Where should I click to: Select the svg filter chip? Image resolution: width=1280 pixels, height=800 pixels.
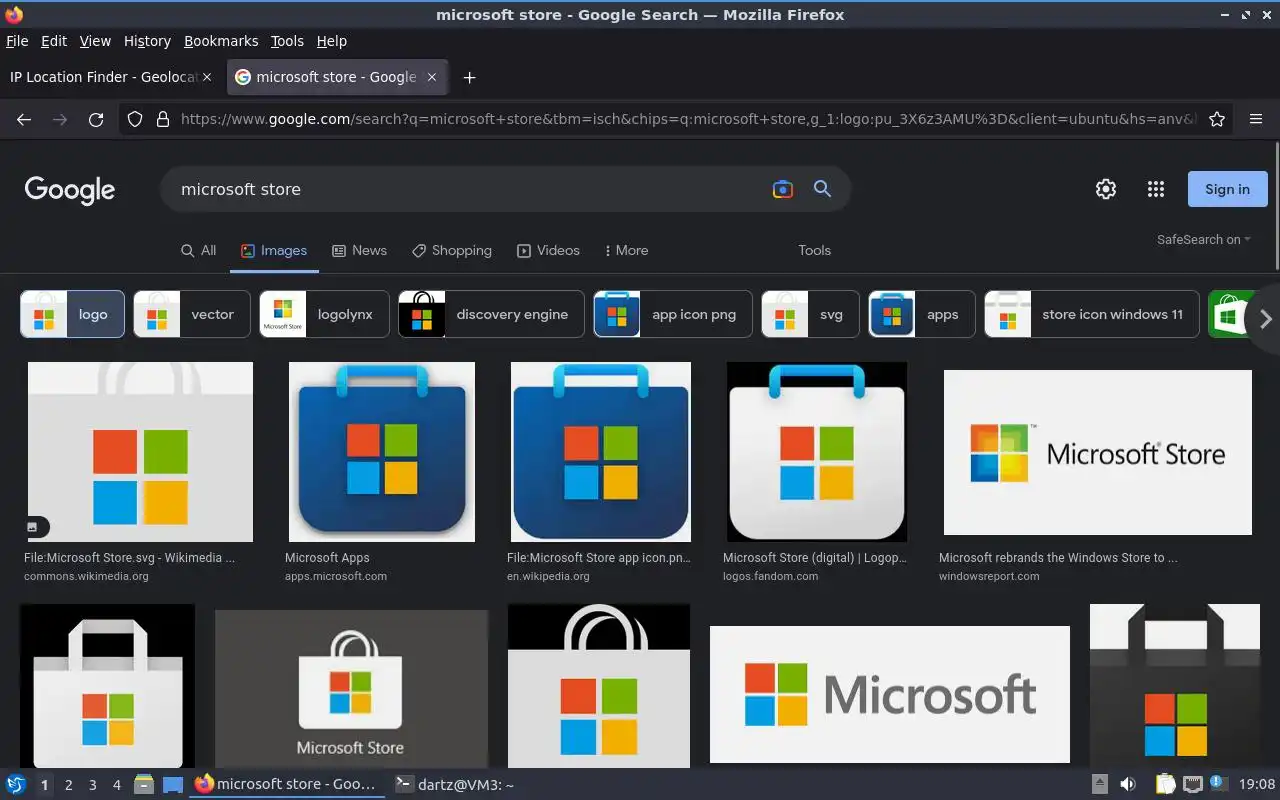pyautogui.click(x=810, y=314)
